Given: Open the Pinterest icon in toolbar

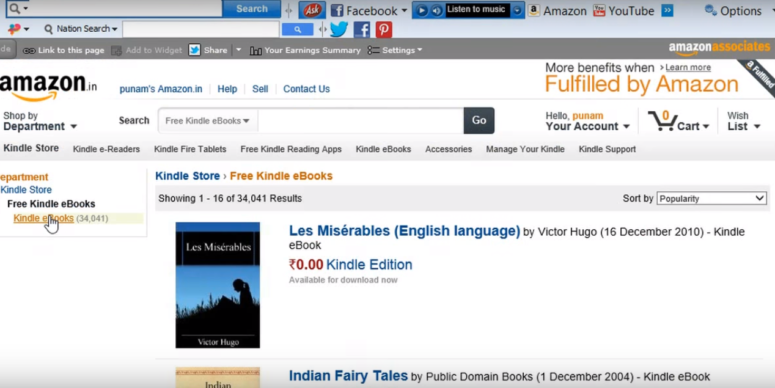Looking at the screenshot, I should point(384,30).
